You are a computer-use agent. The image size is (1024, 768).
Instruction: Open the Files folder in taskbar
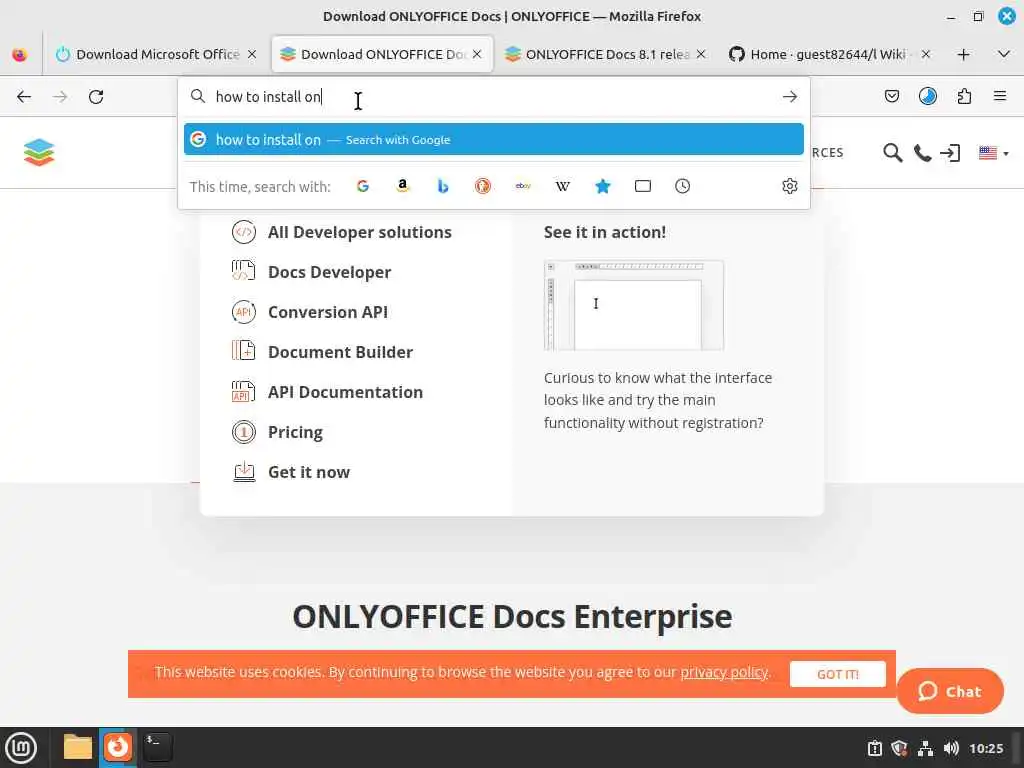78,747
